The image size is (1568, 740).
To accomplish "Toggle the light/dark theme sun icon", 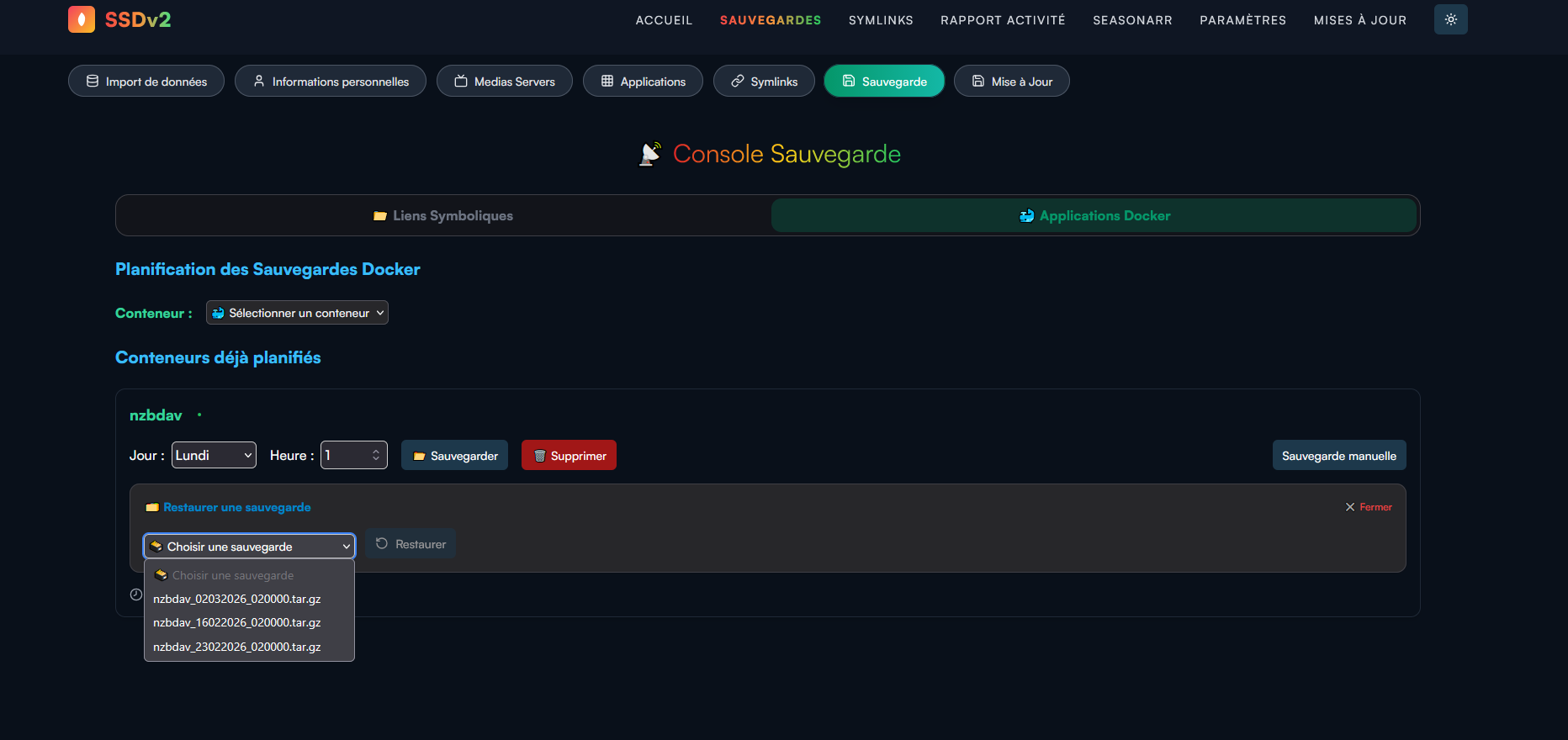I will [1450, 19].
